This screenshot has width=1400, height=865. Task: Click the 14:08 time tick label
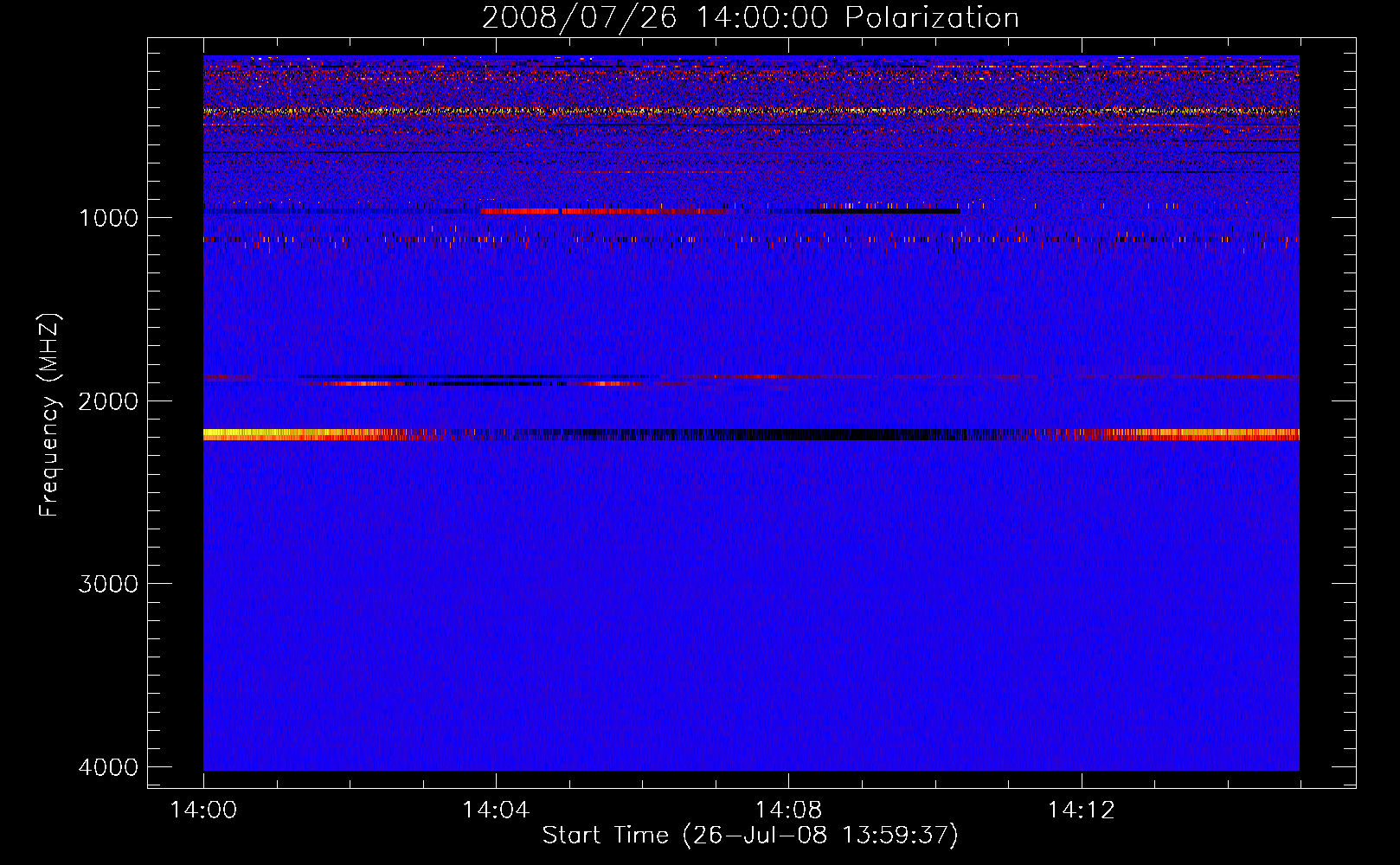tap(788, 811)
